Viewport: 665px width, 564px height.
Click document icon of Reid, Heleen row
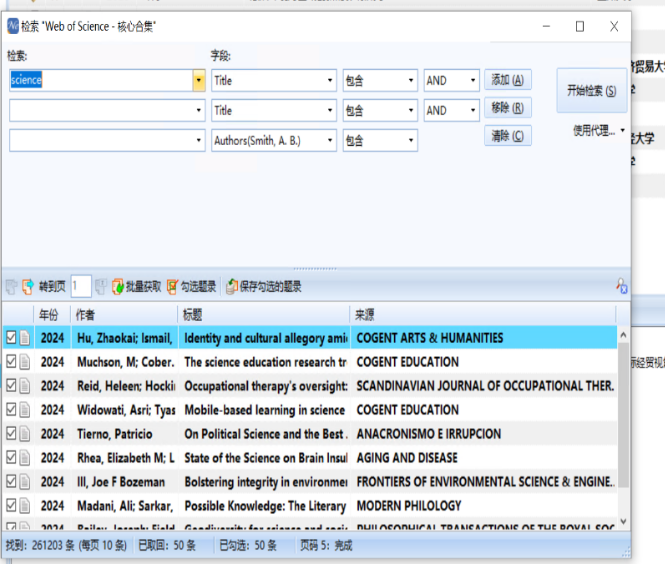(25, 386)
